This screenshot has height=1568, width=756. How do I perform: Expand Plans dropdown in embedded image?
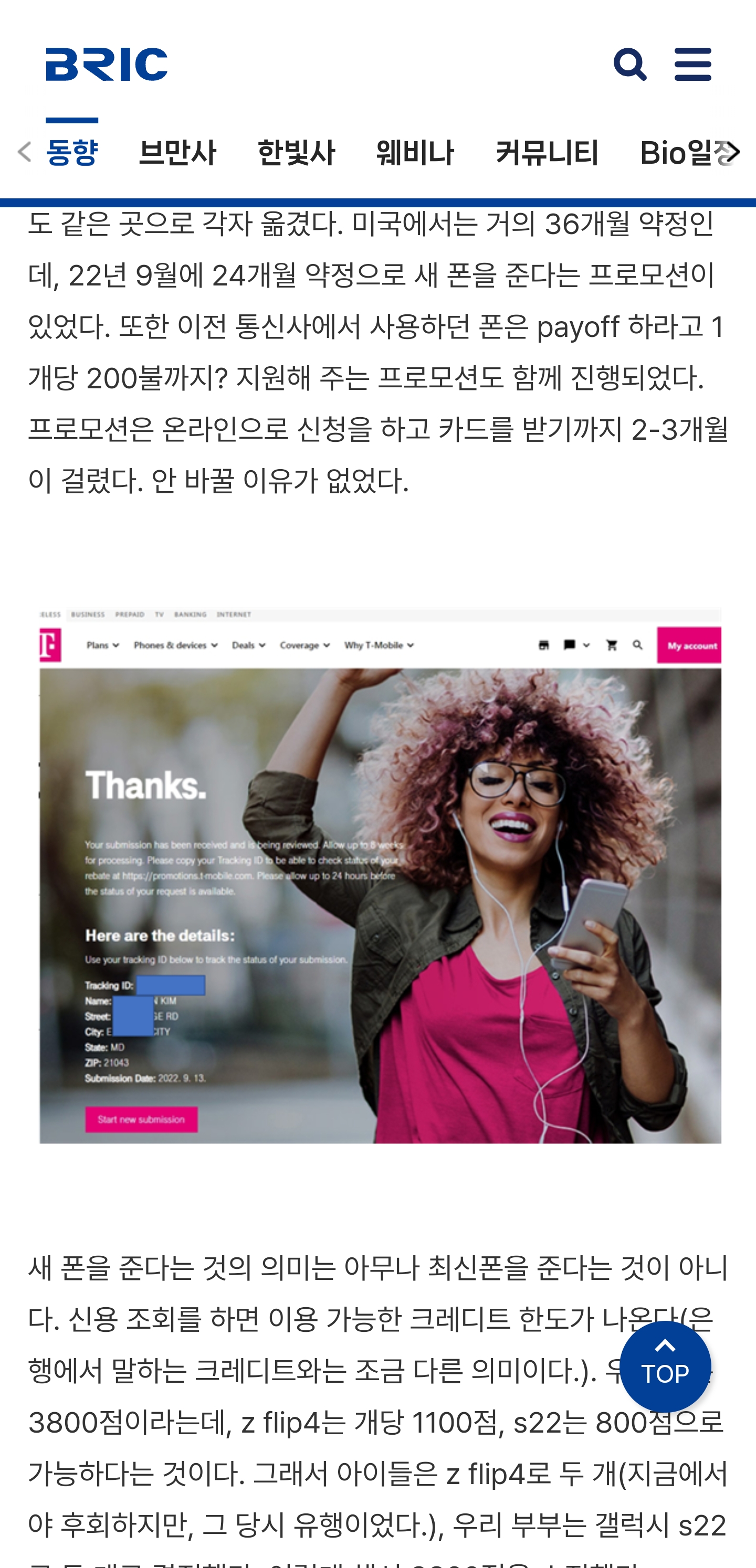click(x=102, y=645)
